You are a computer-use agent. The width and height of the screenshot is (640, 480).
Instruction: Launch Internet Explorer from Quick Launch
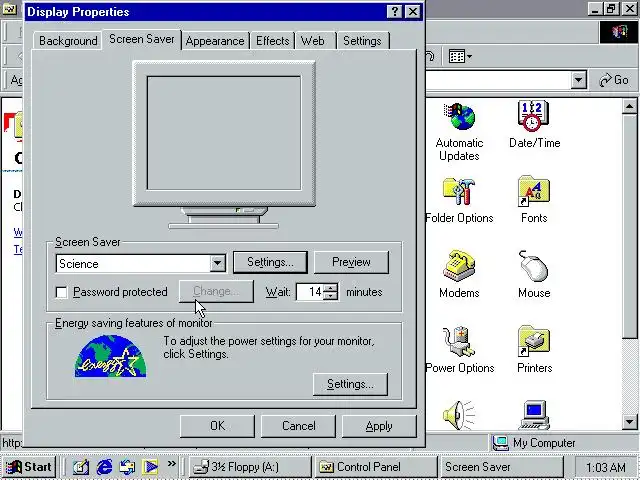coord(104,467)
